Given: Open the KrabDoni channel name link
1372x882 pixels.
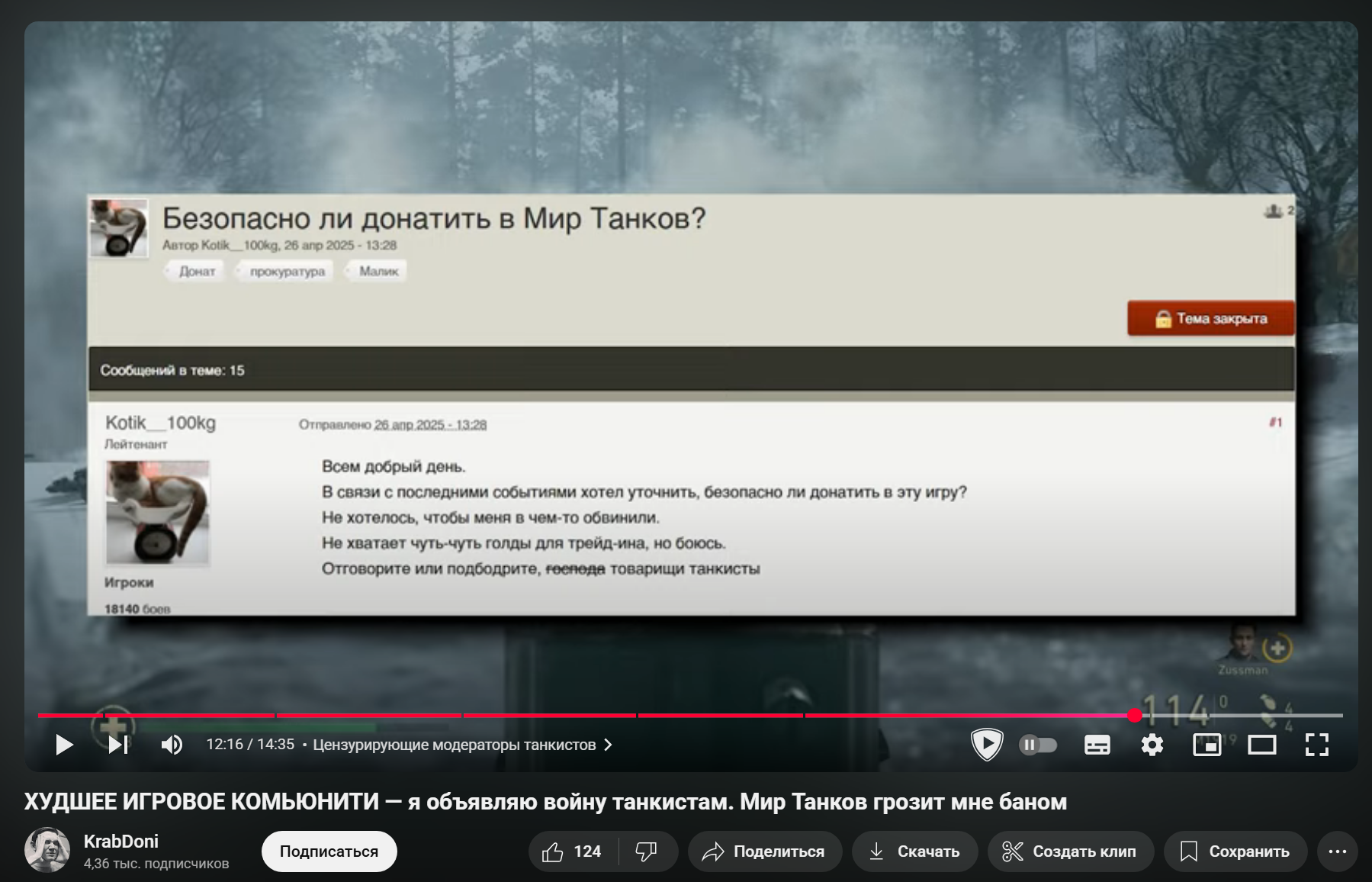Looking at the screenshot, I should (121, 841).
